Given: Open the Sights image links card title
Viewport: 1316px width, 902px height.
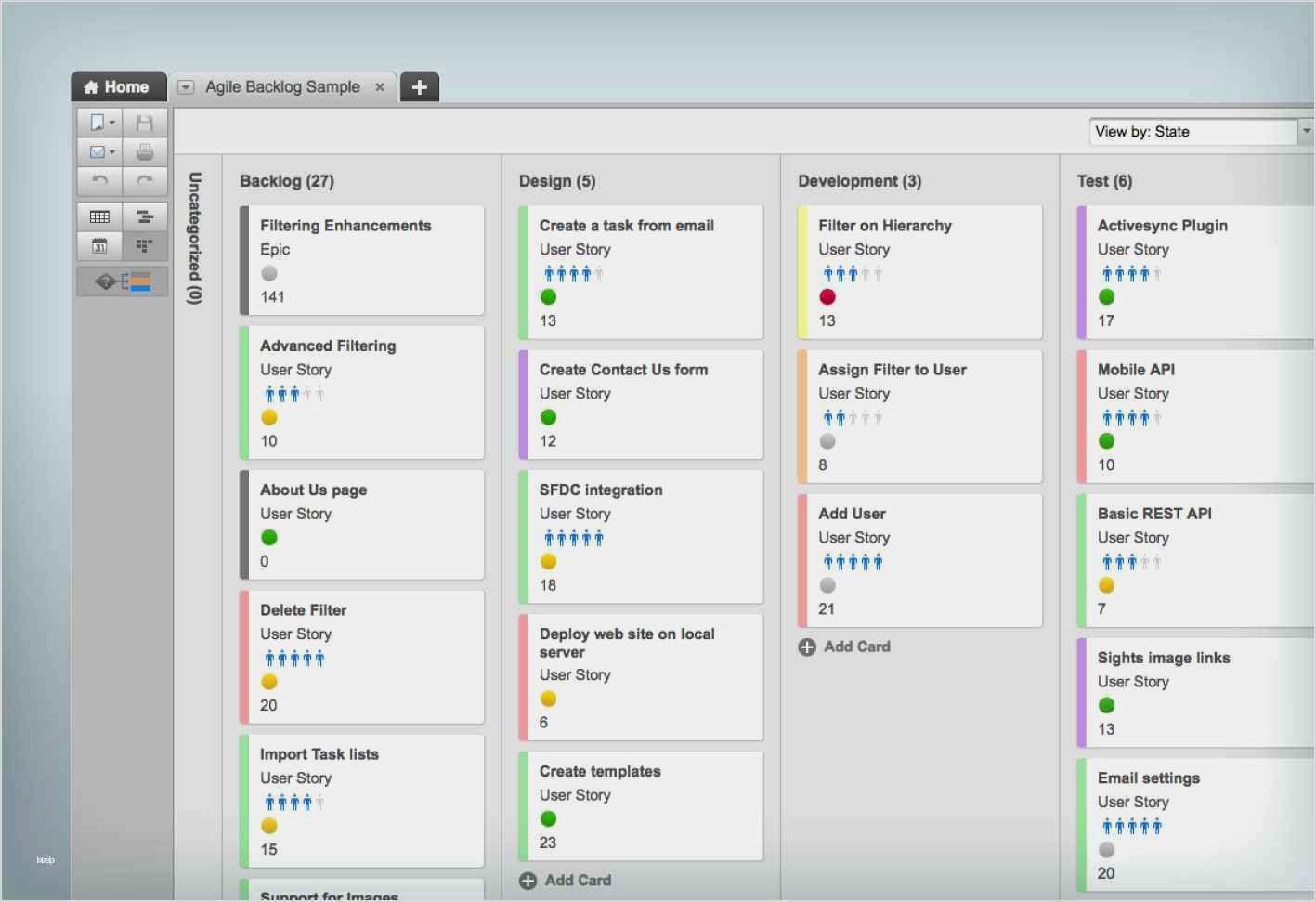Looking at the screenshot, I should (1164, 658).
